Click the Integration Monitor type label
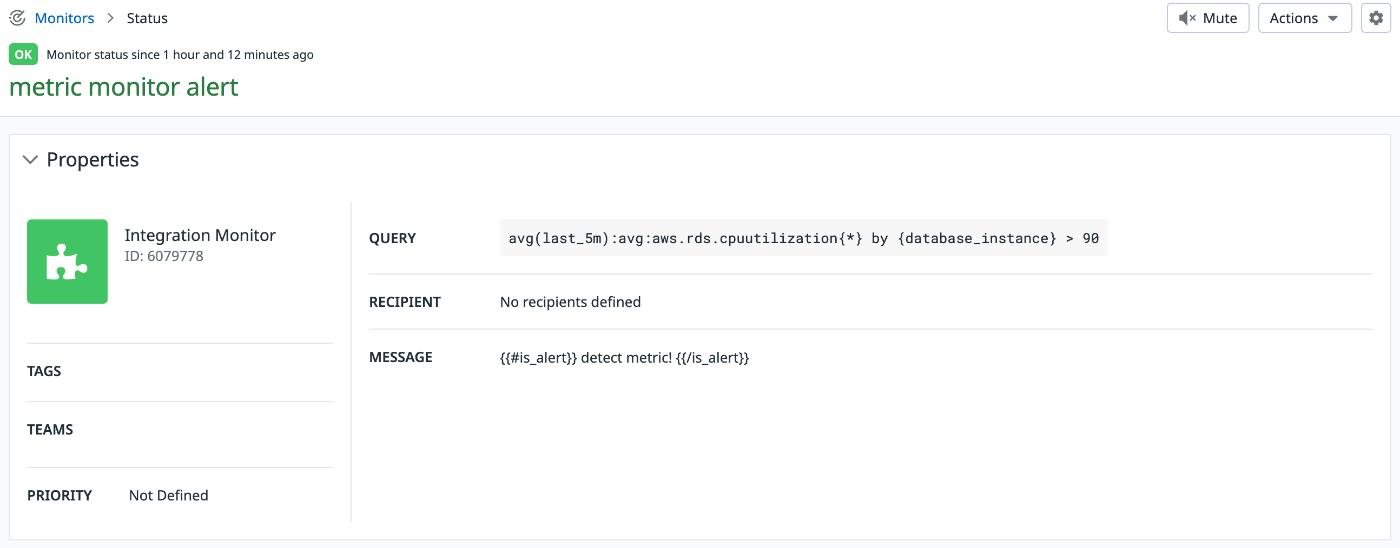1400x548 pixels. (x=200, y=235)
